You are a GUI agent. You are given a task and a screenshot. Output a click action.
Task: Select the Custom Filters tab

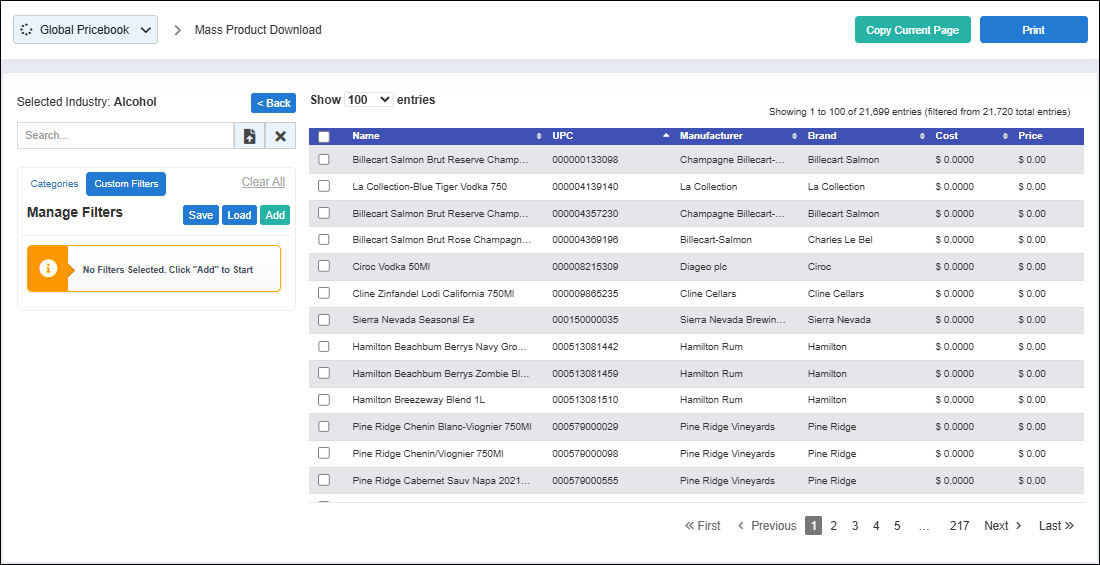[x=126, y=184]
